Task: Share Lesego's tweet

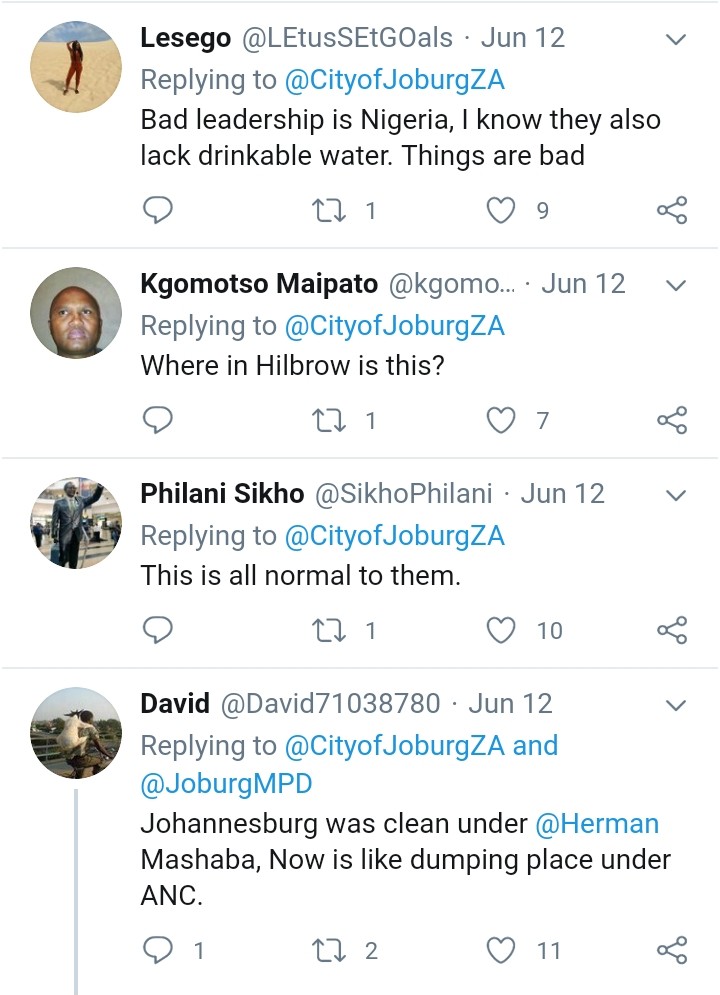Action: click(x=672, y=210)
